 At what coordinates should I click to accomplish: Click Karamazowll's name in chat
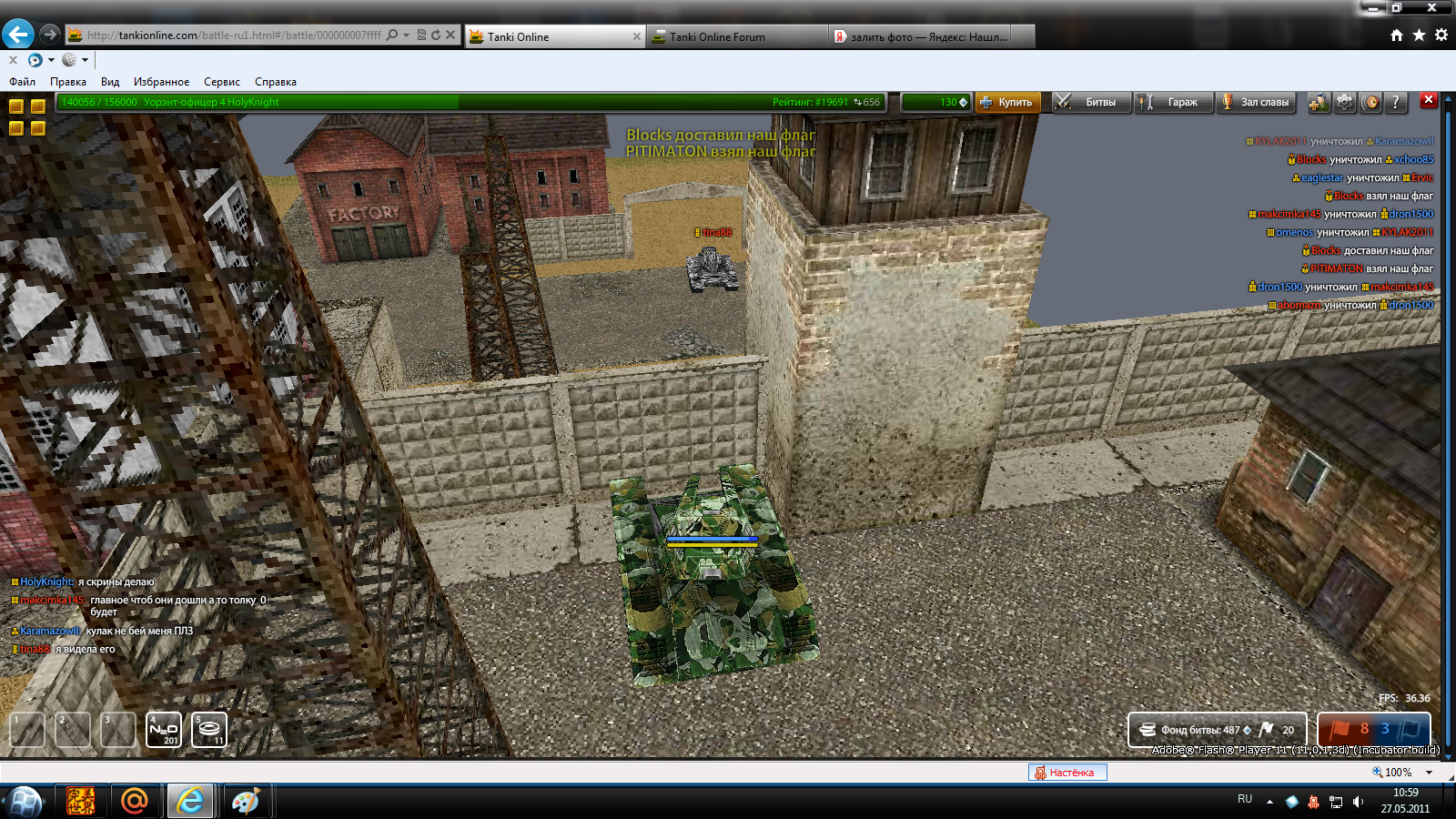pyautogui.click(x=51, y=632)
